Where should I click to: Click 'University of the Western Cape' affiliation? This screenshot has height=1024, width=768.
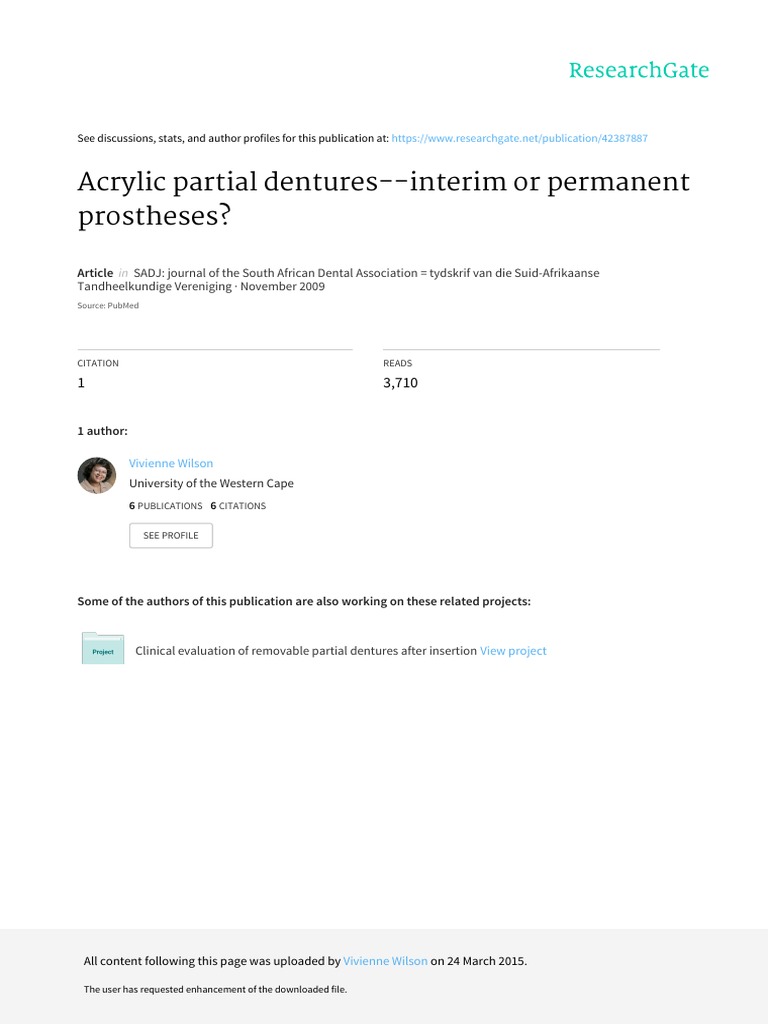click(211, 483)
